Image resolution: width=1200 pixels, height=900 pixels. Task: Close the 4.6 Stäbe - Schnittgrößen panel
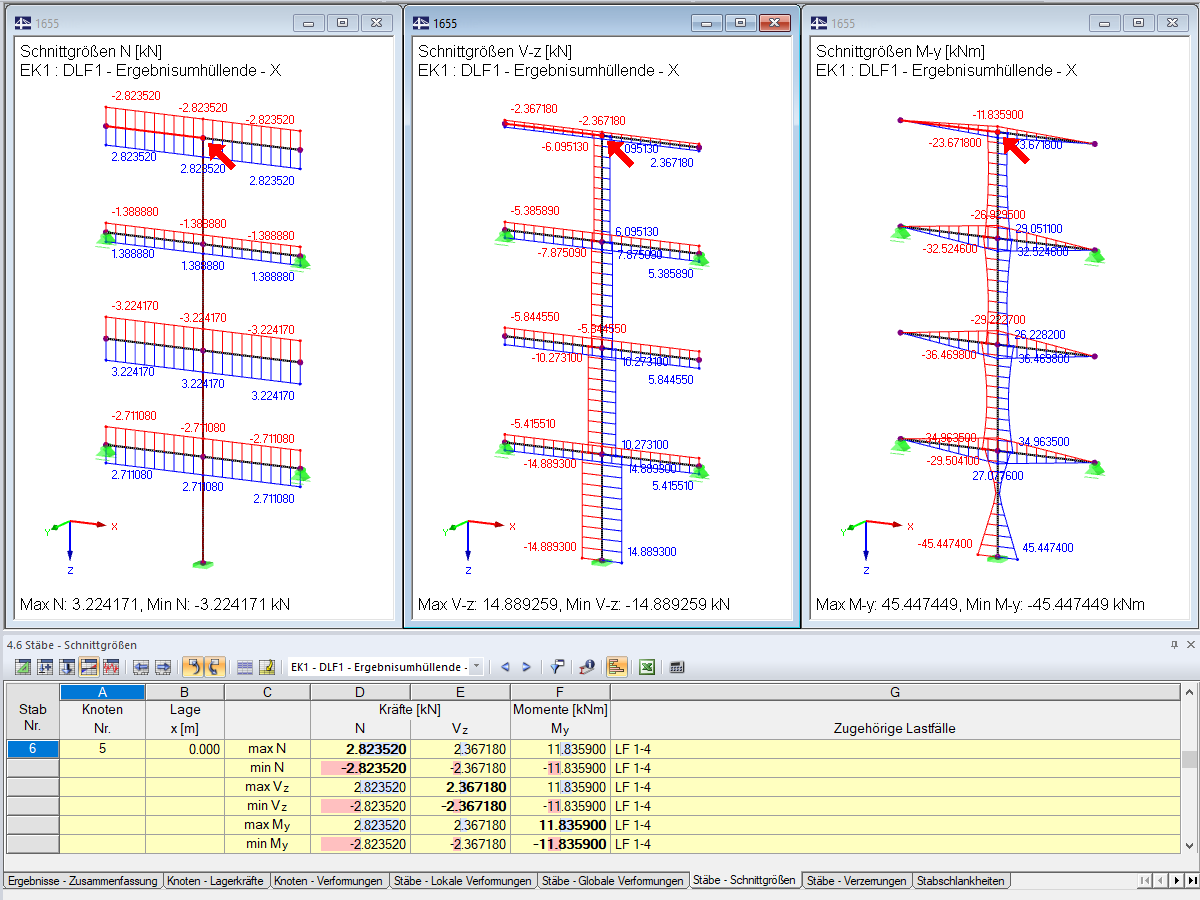pos(1190,645)
